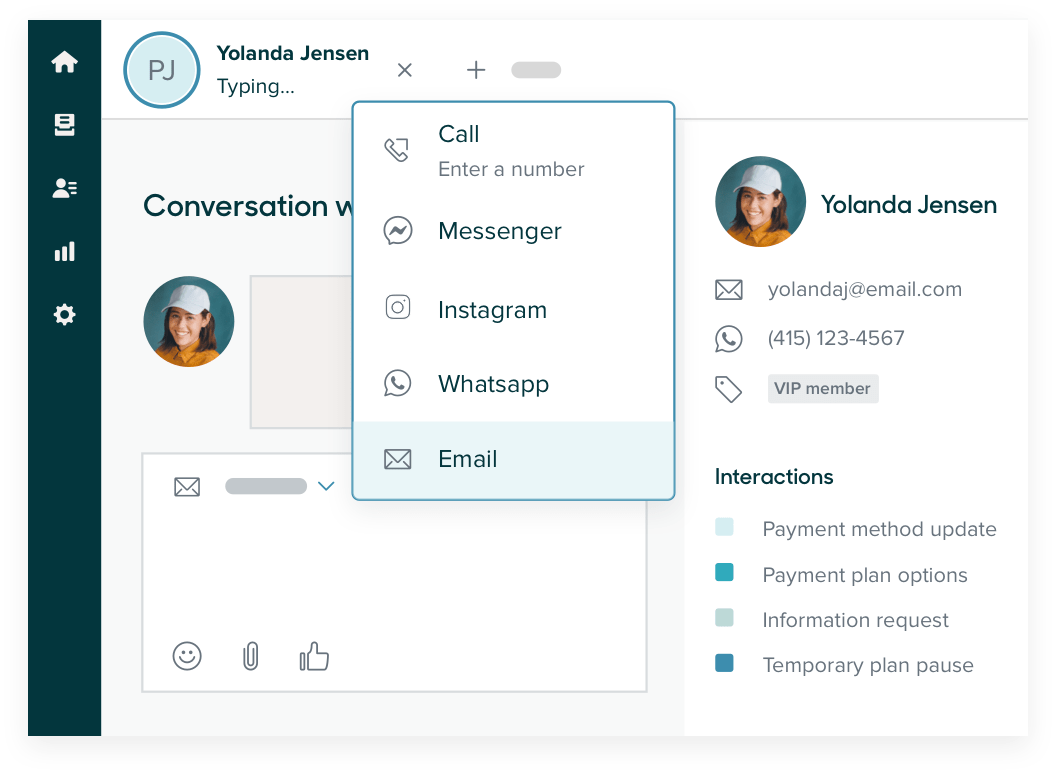Select the Yolanda Jensen conversation tab
1056x774 pixels.
pyautogui.click(x=292, y=69)
